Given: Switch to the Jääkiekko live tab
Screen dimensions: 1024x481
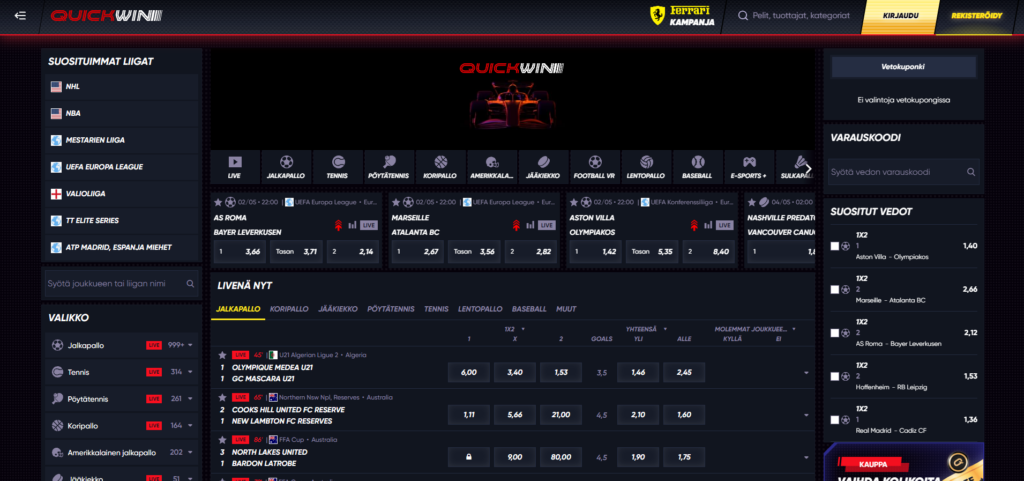Looking at the screenshot, I should [x=338, y=309].
